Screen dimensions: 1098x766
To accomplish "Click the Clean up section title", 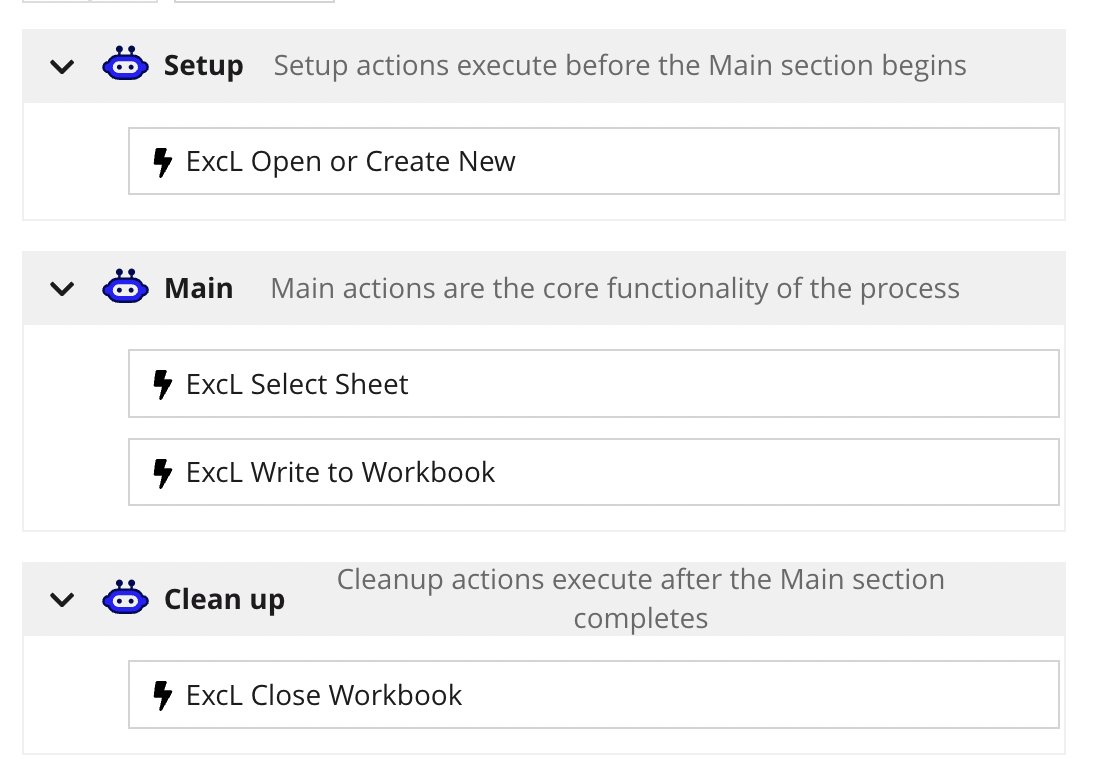I will (x=225, y=599).
